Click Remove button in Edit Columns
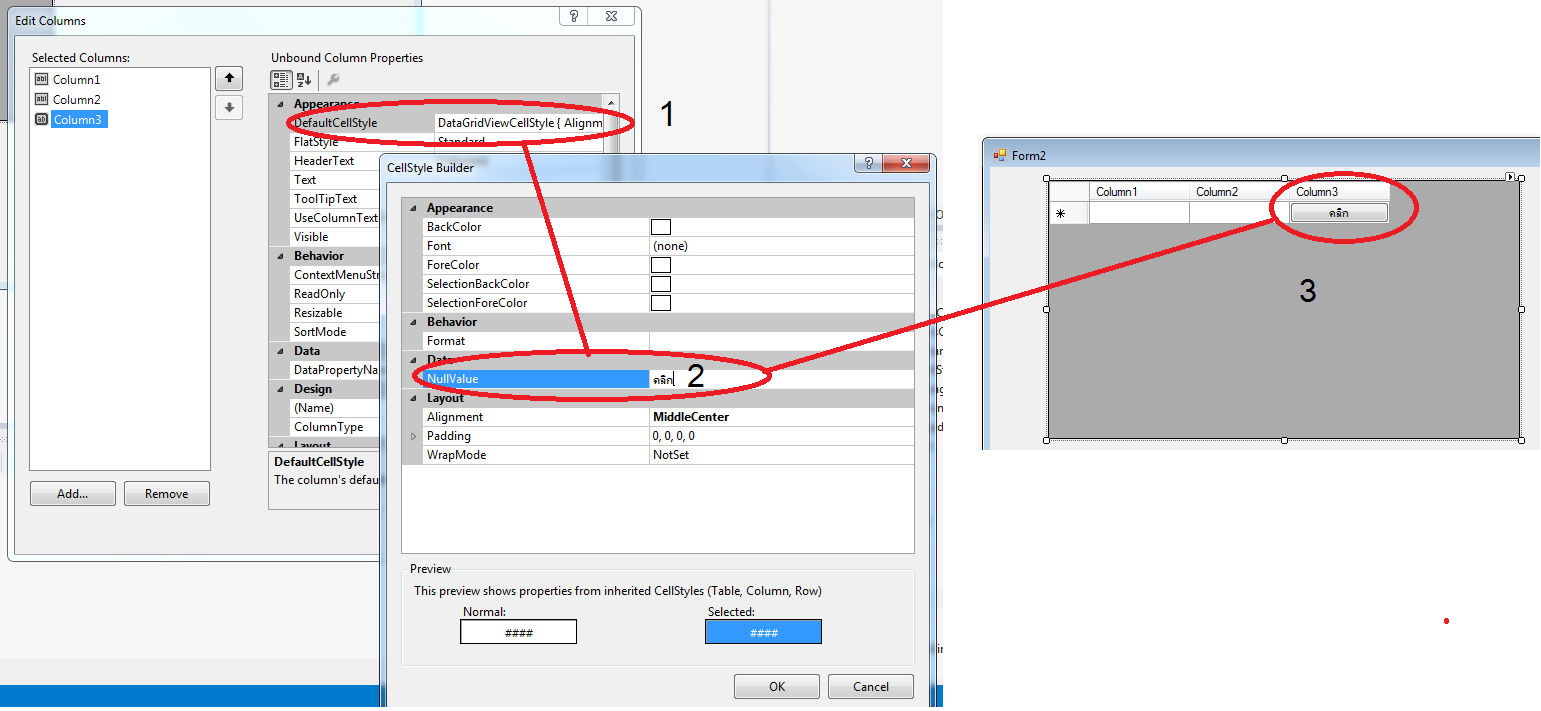 coord(166,493)
